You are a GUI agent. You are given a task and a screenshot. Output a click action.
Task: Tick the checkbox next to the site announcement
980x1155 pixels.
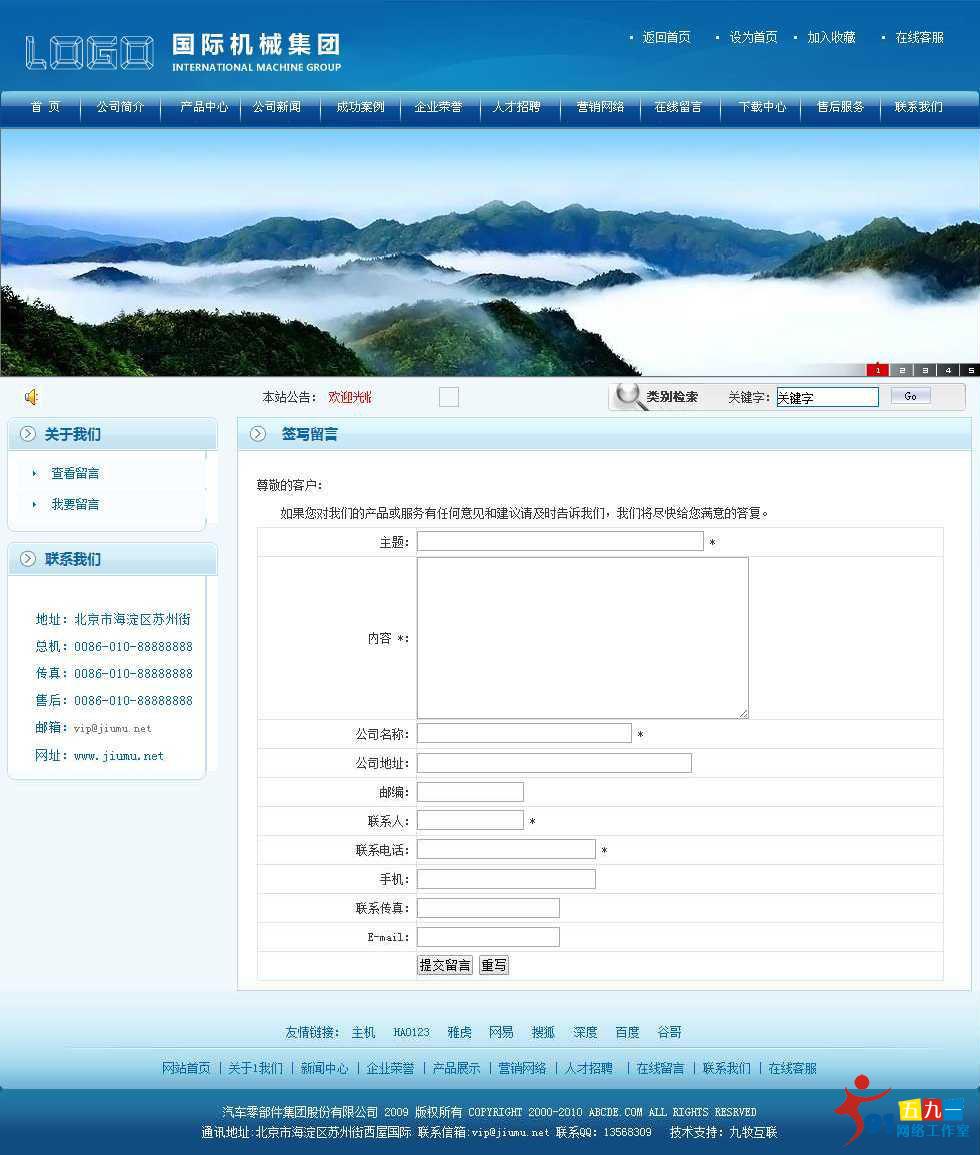point(448,396)
